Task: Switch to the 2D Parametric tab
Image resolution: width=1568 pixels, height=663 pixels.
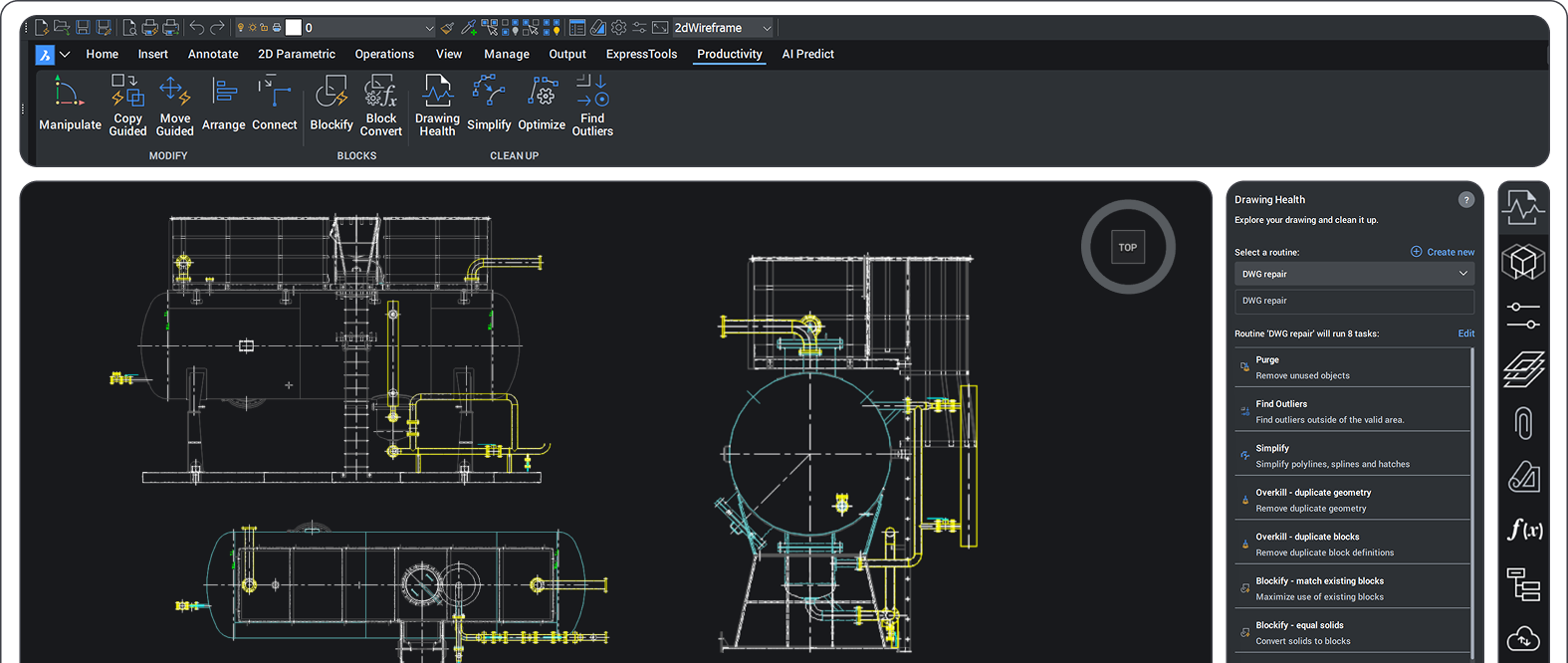Action: [297, 55]
